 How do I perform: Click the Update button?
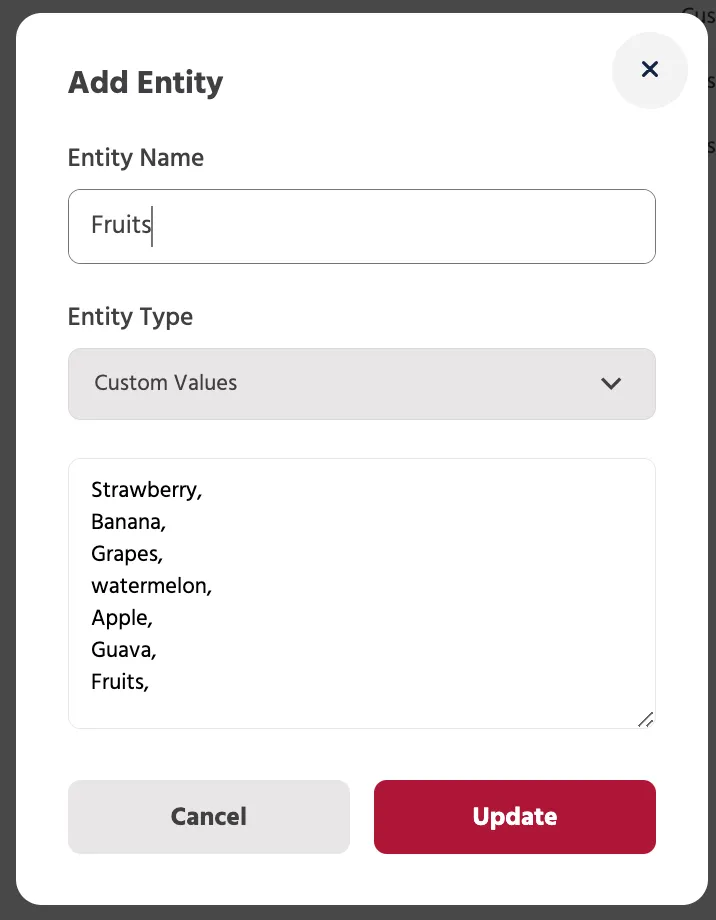[x=515, y=817]
